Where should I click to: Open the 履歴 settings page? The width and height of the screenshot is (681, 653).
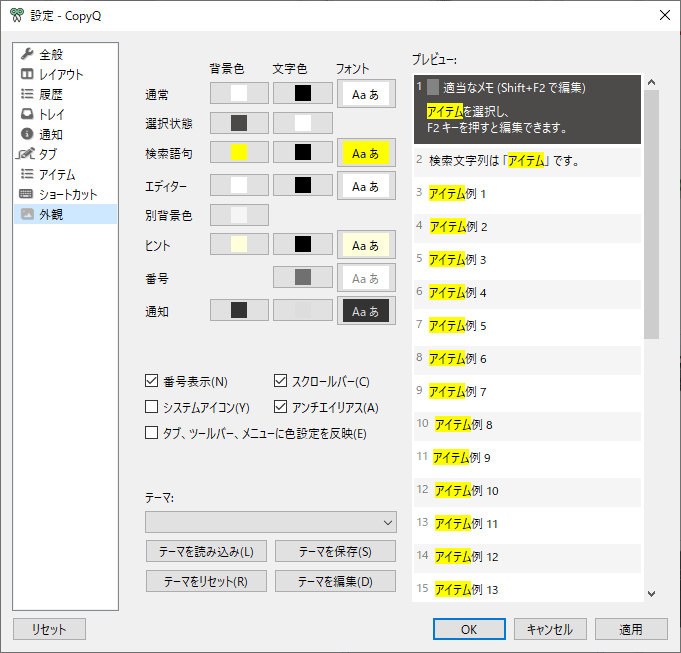tap(66, 94)
